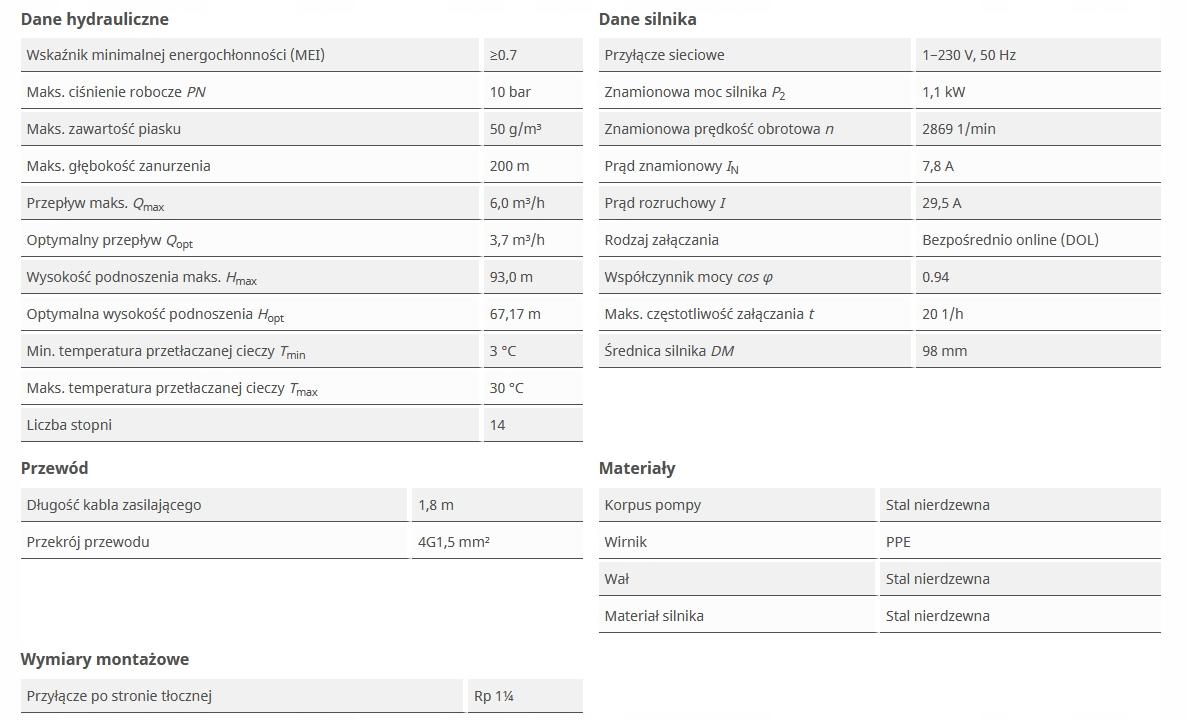
Task: Click the "Liczba stopni" row label
Action: point(69,425)
